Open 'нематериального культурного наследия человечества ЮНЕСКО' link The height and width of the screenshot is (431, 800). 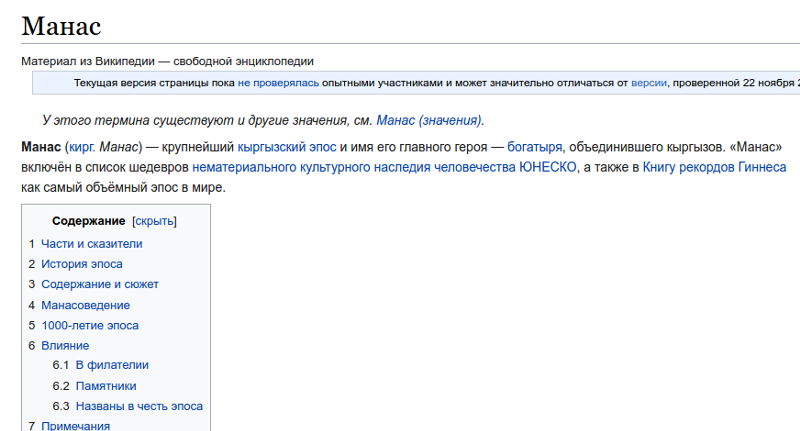pos(384,167)
